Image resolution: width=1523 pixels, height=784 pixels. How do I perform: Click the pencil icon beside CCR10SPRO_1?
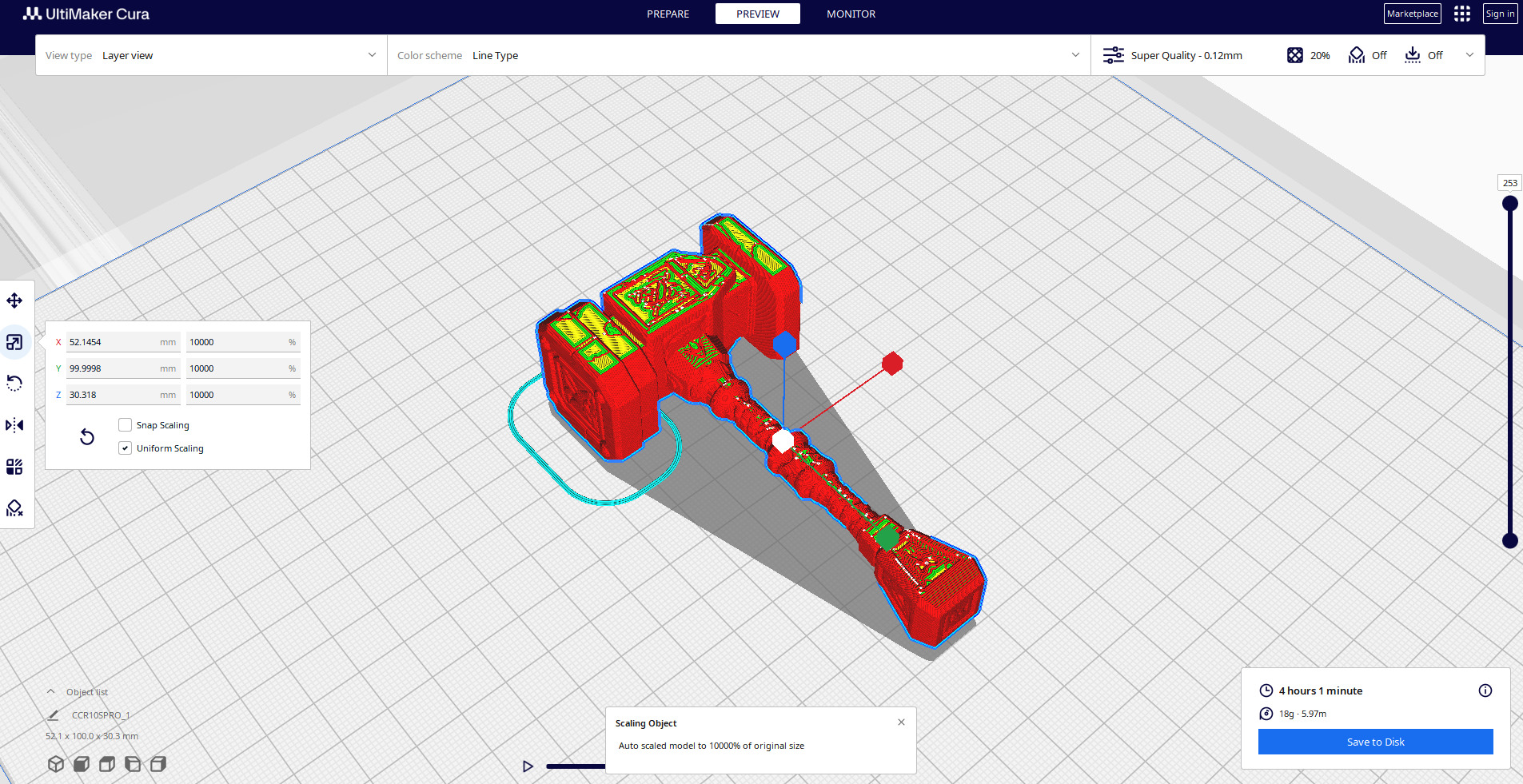coord(54,715)
